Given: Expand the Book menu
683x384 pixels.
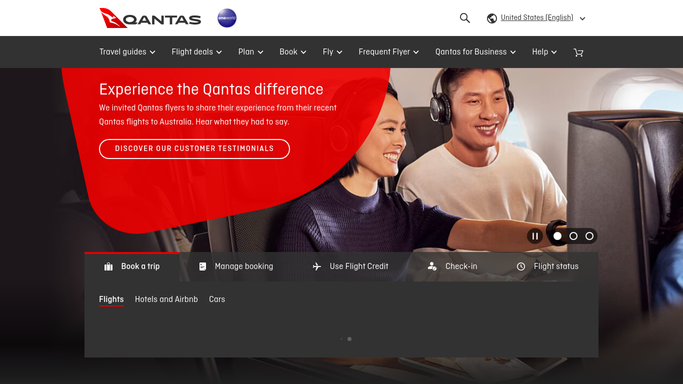Looking at the screenshot, I should click(293, 52).
